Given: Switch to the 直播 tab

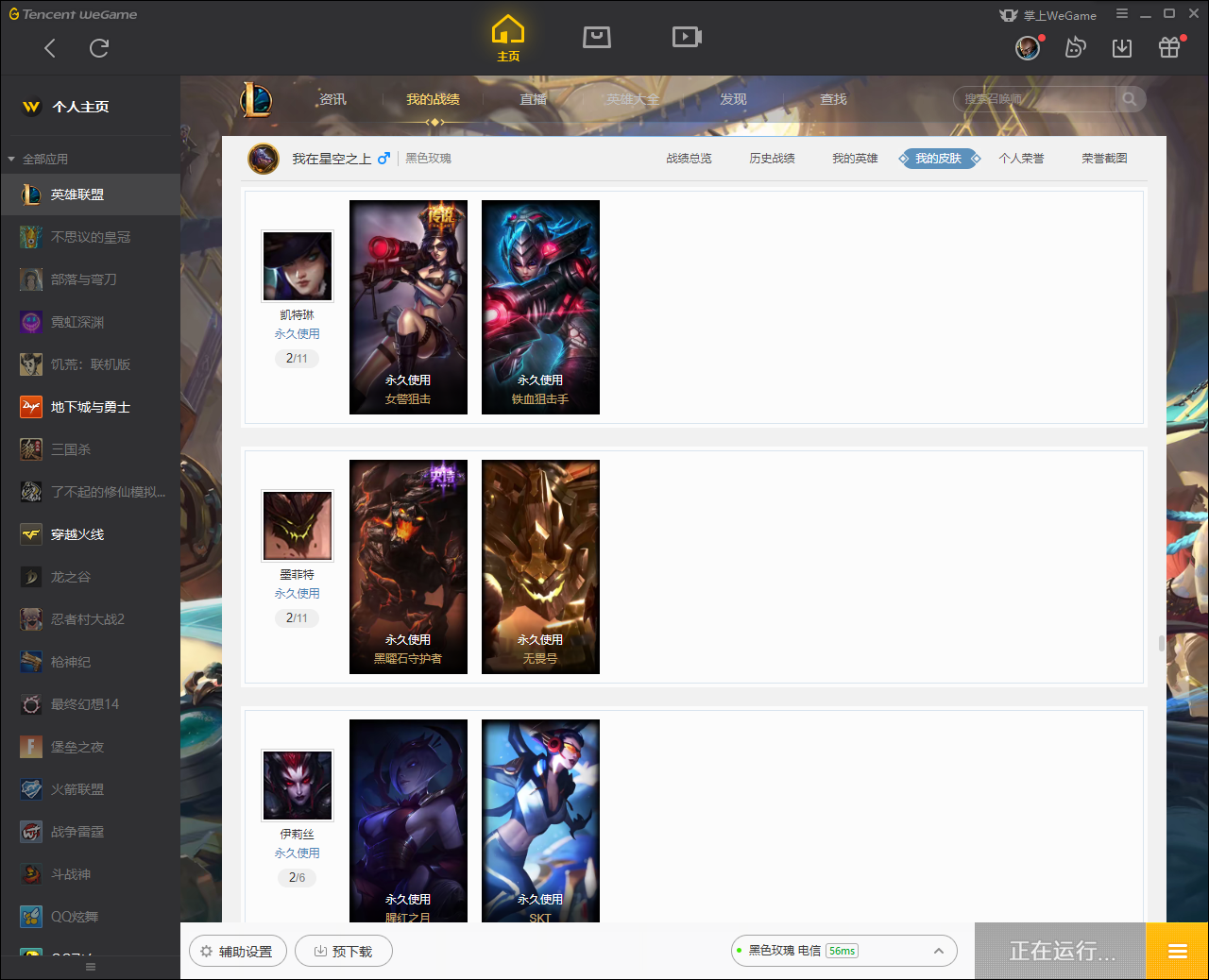Looking at the screenshot, I should pyautogui.click(x=533, y=99).
